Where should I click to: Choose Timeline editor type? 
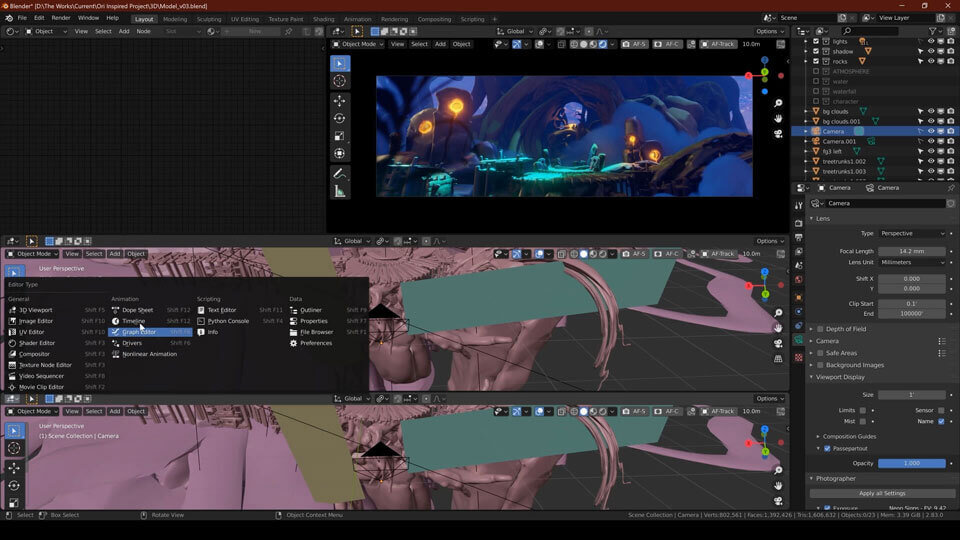(150, 321)
